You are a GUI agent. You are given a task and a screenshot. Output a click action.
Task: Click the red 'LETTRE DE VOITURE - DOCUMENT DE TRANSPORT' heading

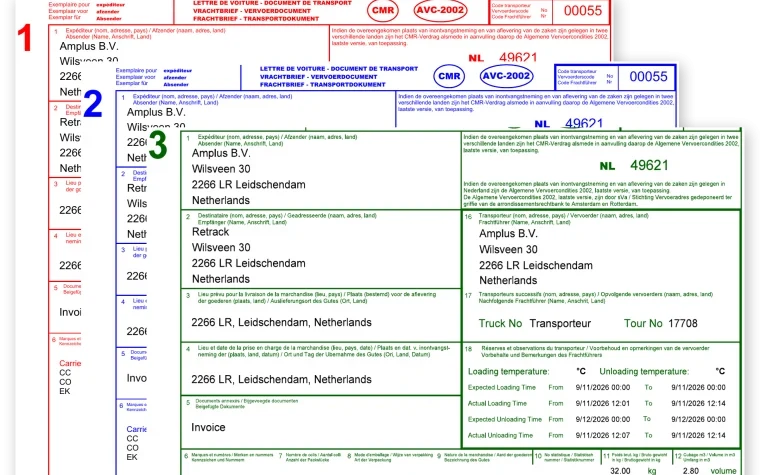[272, 3]
